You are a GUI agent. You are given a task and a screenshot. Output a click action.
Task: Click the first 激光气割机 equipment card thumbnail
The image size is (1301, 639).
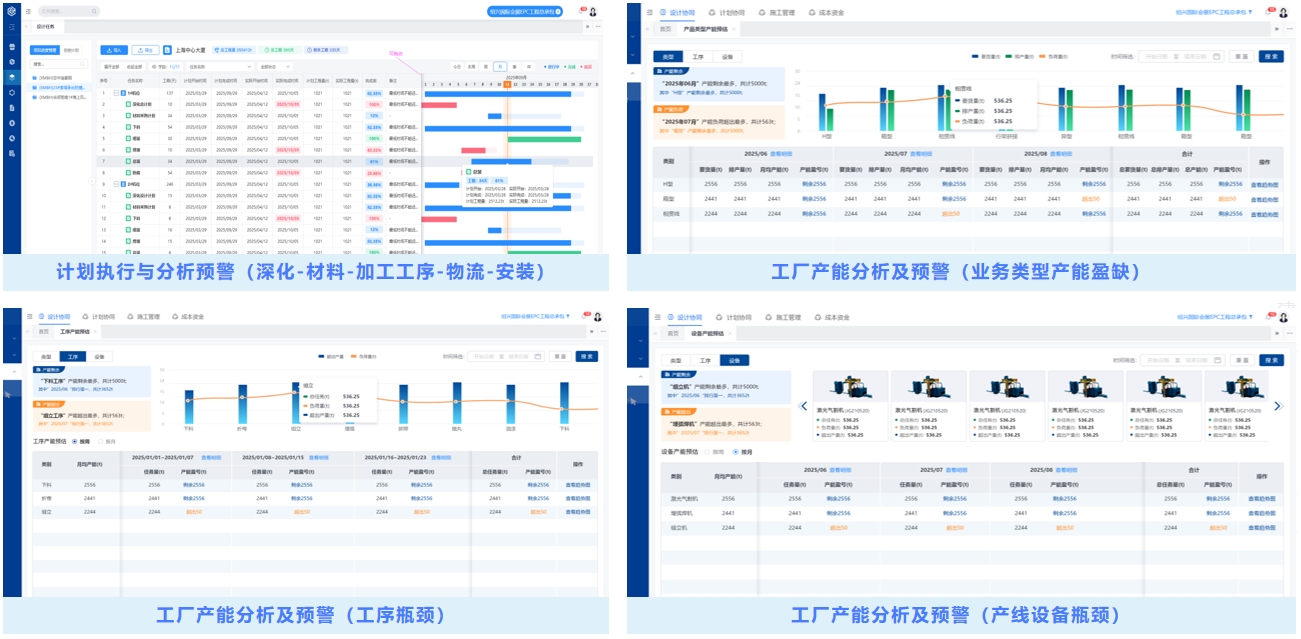850,388
